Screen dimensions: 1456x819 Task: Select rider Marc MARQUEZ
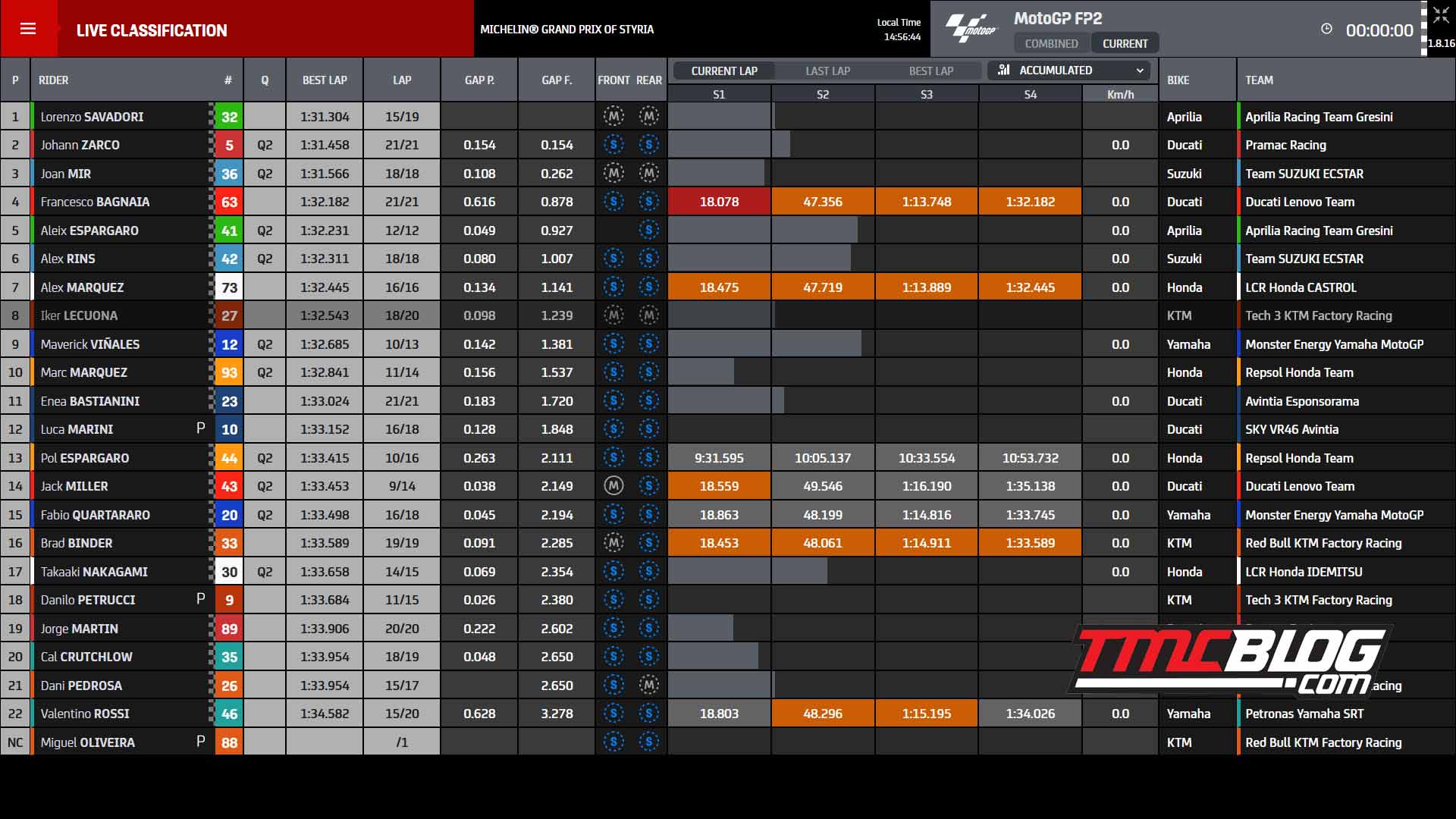pyautogui.click(x=84, y=372)
